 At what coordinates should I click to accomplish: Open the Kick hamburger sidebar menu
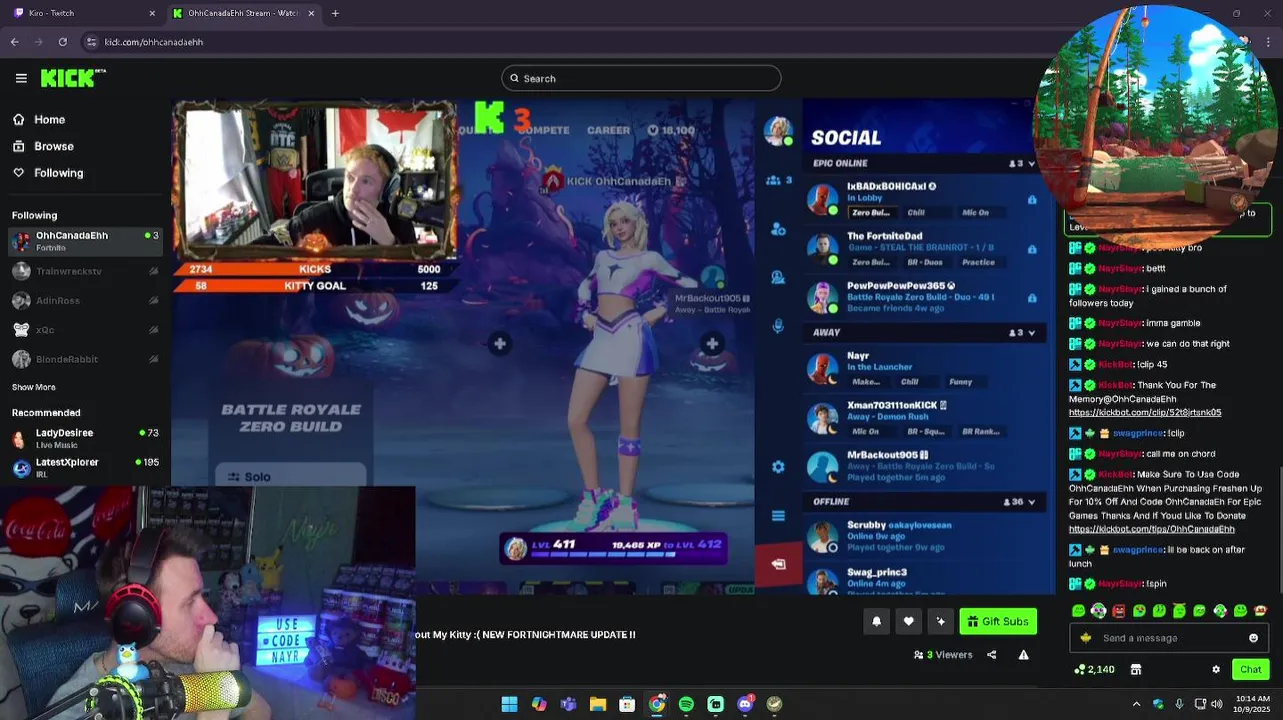(x=21, y=78)
